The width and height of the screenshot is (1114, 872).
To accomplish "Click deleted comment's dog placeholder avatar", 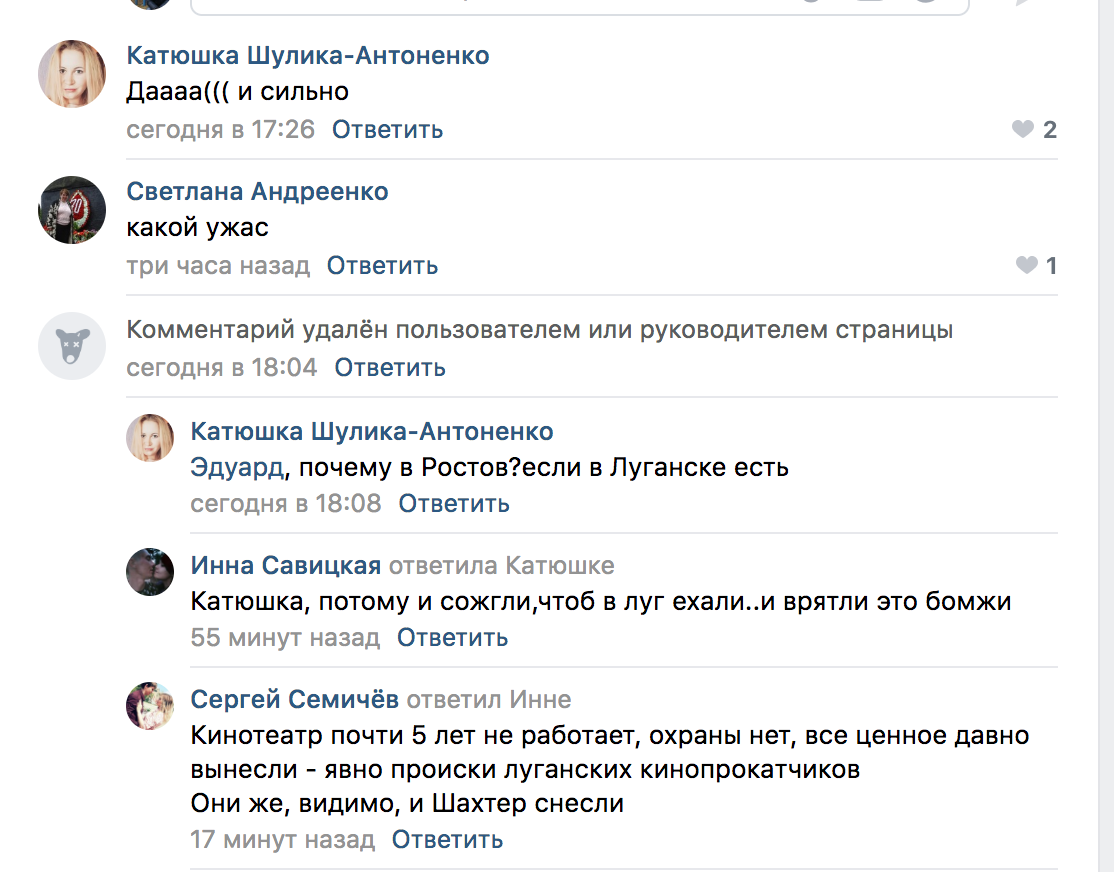I will (72, 346).
